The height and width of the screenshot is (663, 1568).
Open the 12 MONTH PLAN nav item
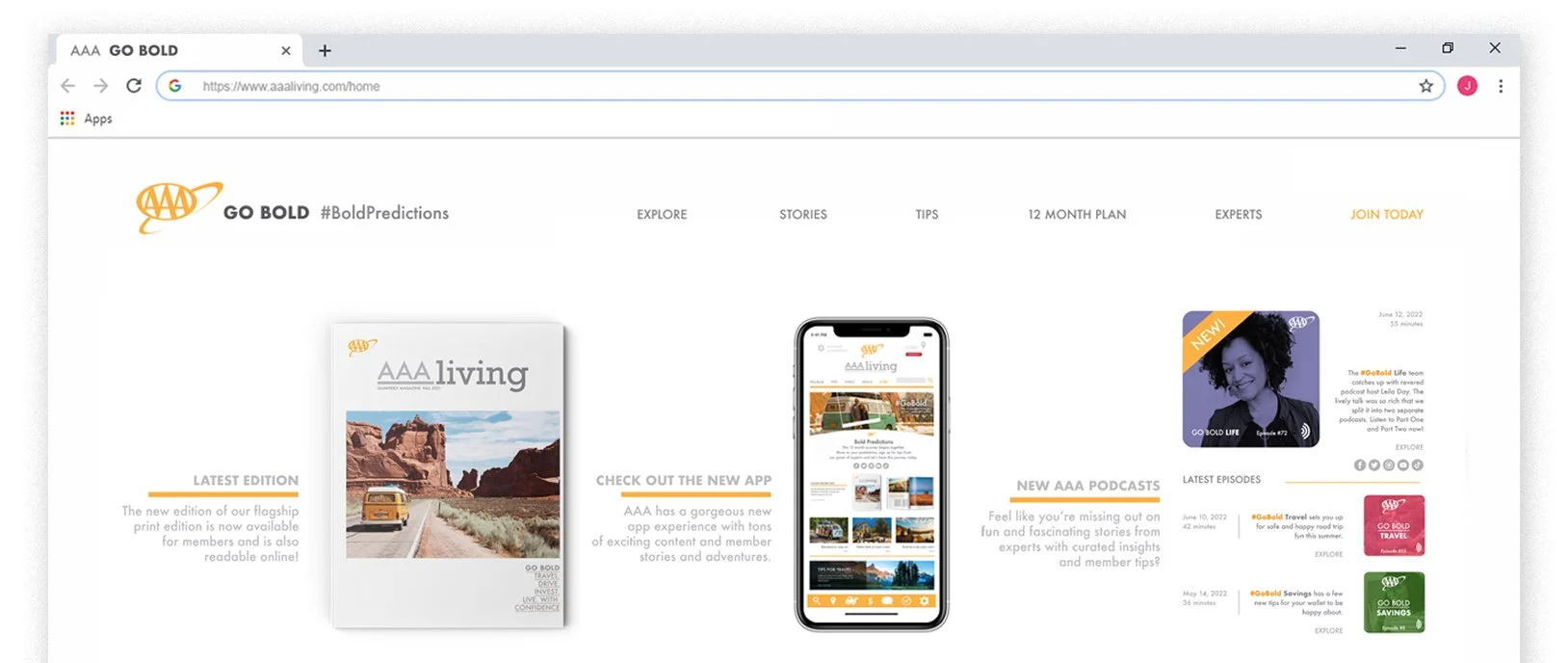coord(1077,214)
